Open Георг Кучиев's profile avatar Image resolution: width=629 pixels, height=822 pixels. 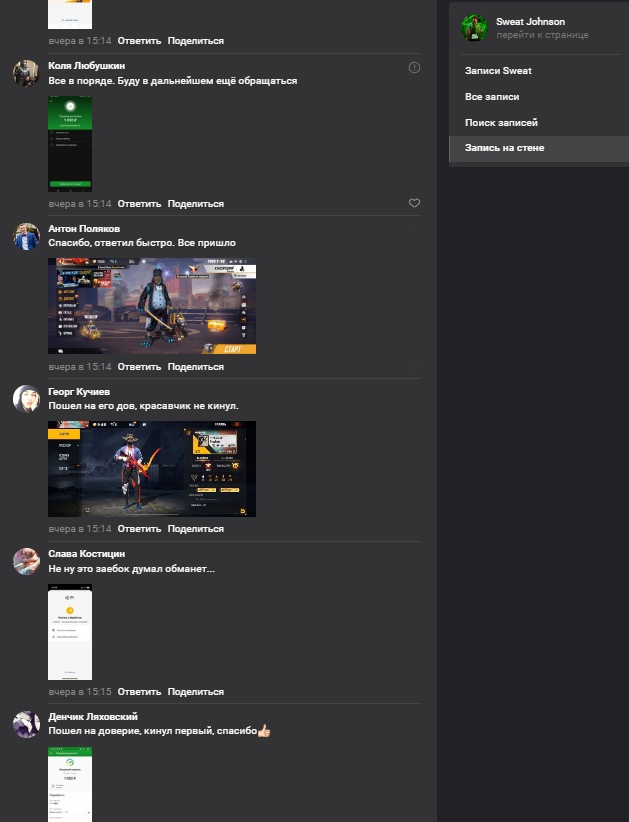(x=26, y=398)
